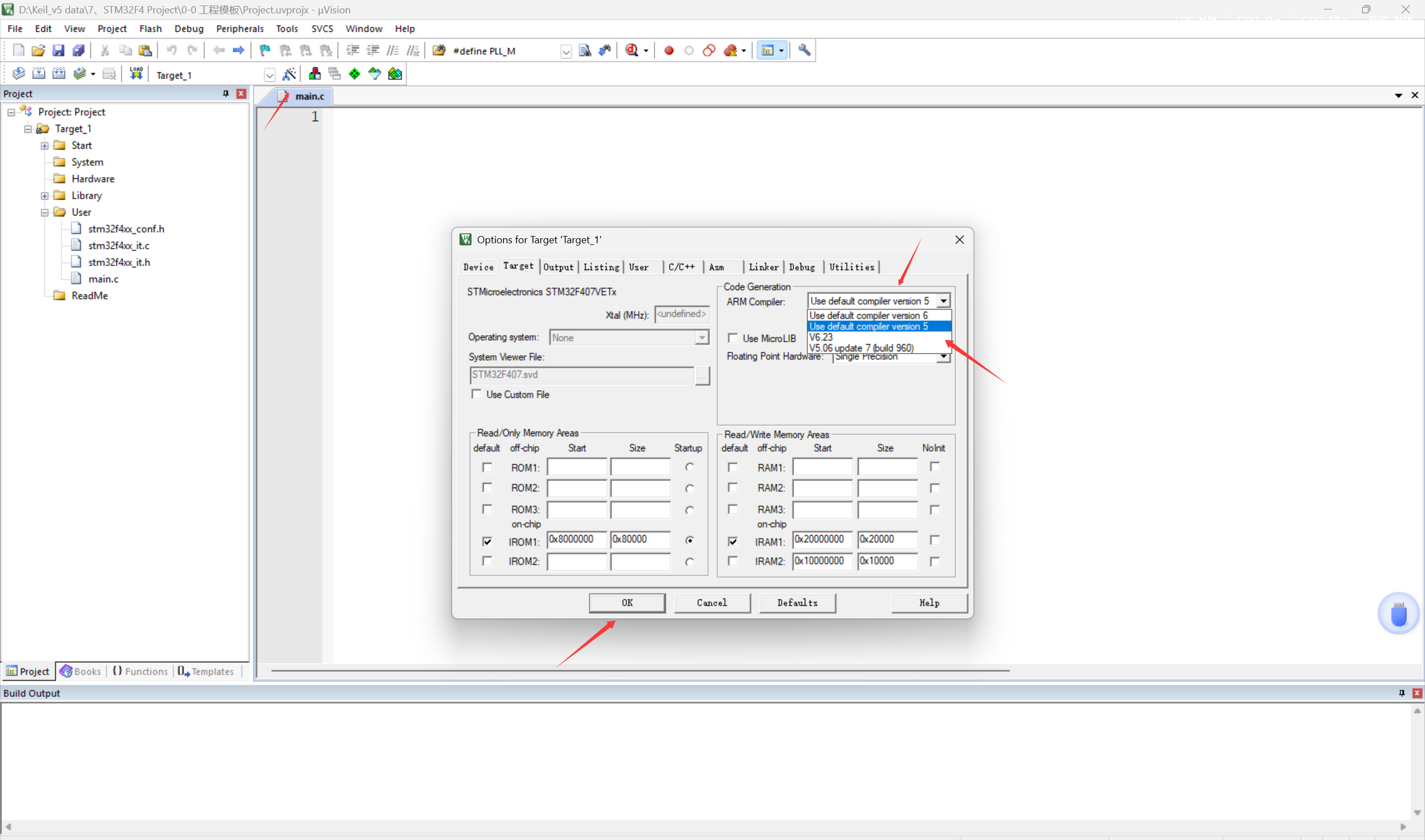
Task: Select IROM2 startup radio button
Action: 689,562
